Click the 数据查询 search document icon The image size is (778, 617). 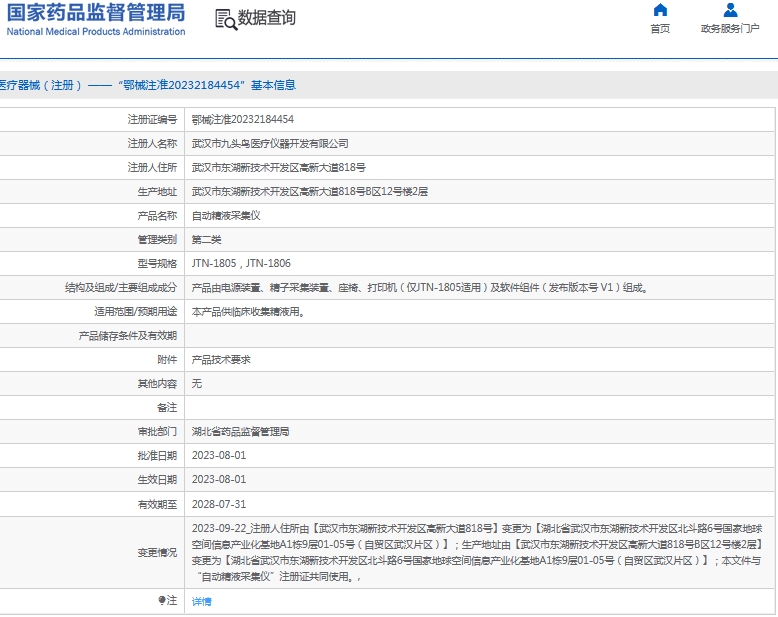pos(226,19)
